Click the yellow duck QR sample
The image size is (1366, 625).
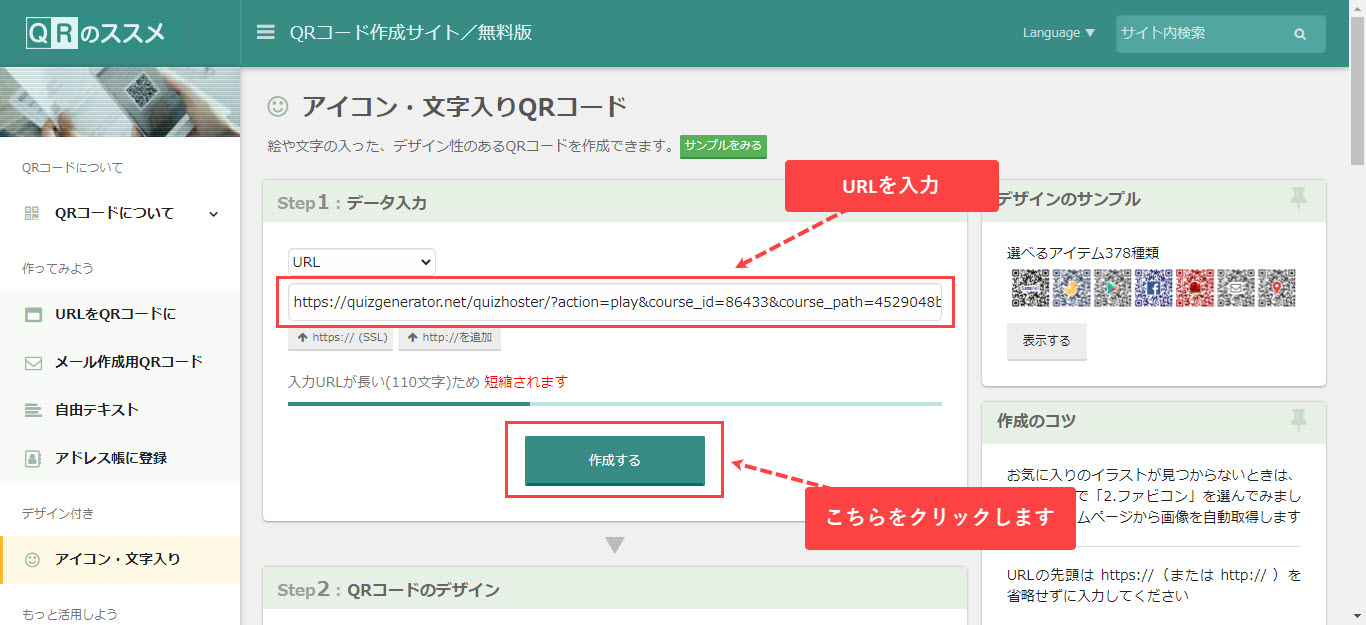(1071, 288)
